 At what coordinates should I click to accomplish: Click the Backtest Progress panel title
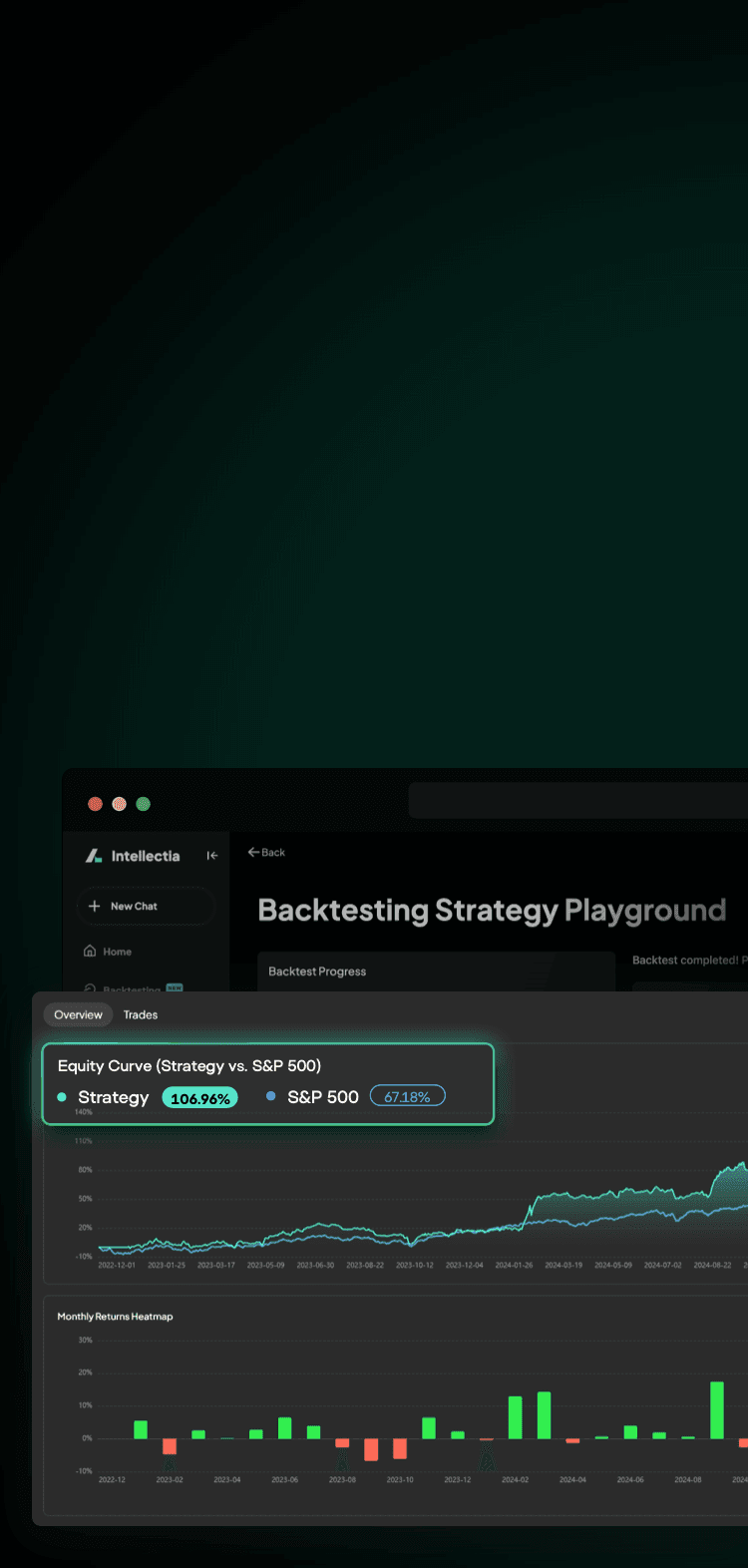click(x=317, y=972)
